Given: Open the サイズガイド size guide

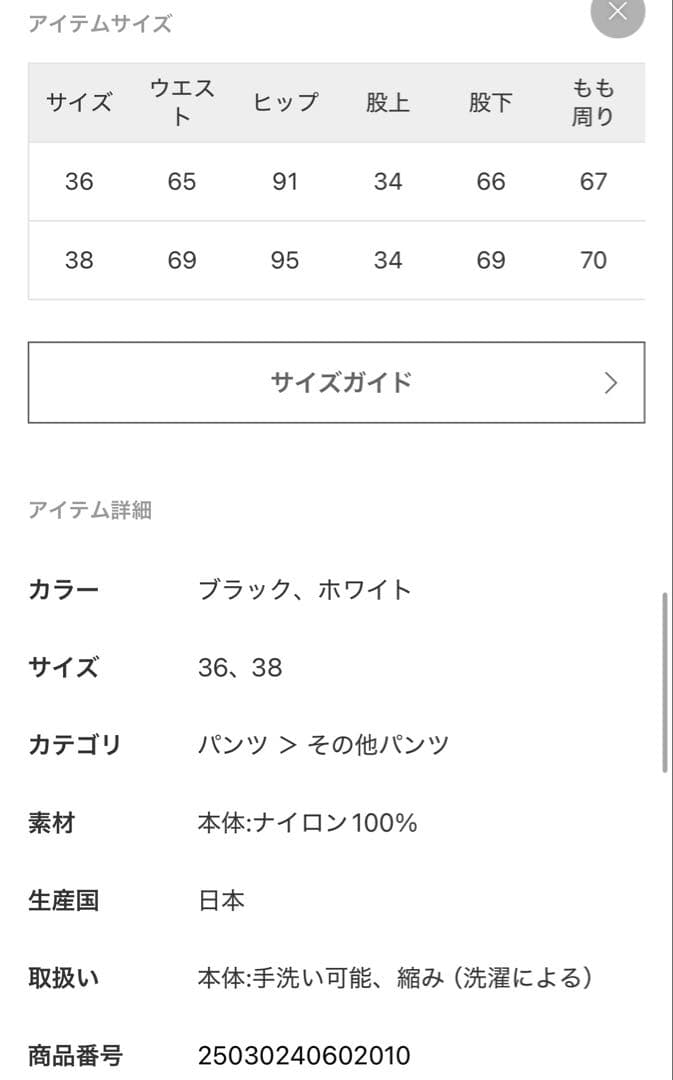Looking at the screenshot, I should pyautogui.click(x=336, y=382).
